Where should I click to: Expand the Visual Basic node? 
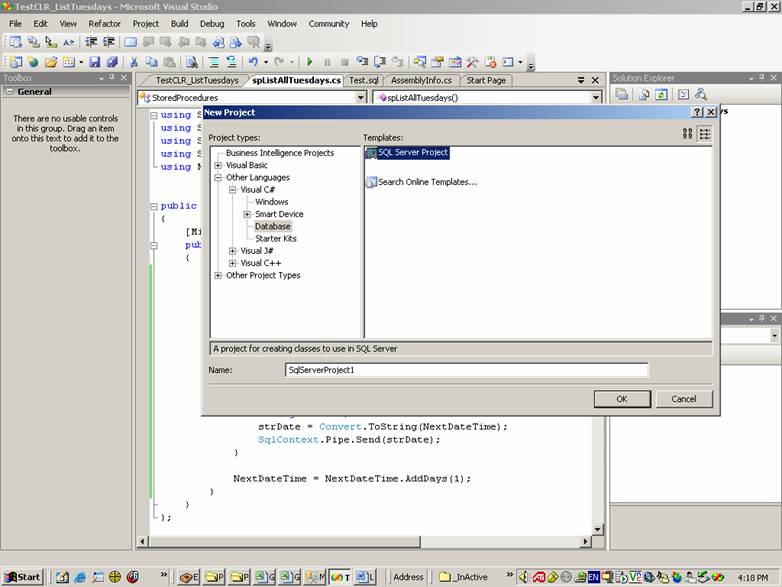click(x=218, y=165)
